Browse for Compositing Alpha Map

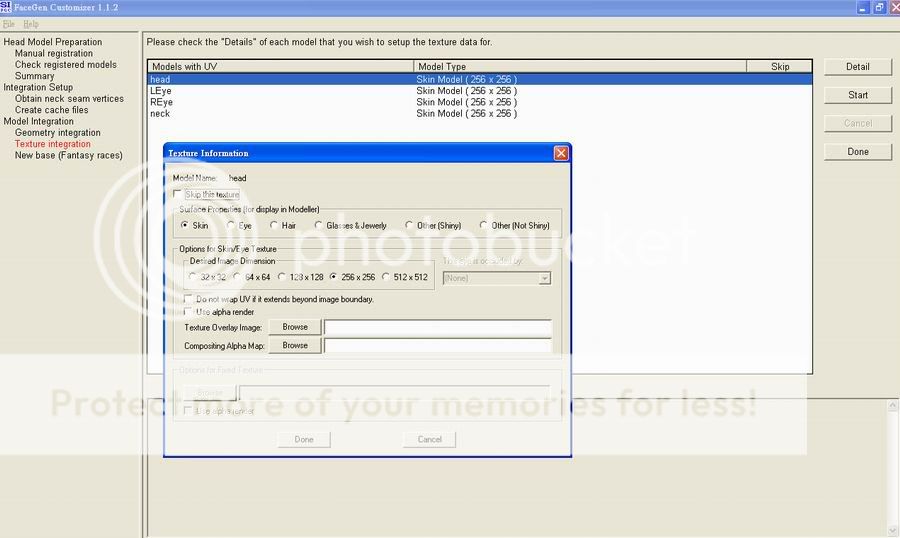click(x=295, y=345)
